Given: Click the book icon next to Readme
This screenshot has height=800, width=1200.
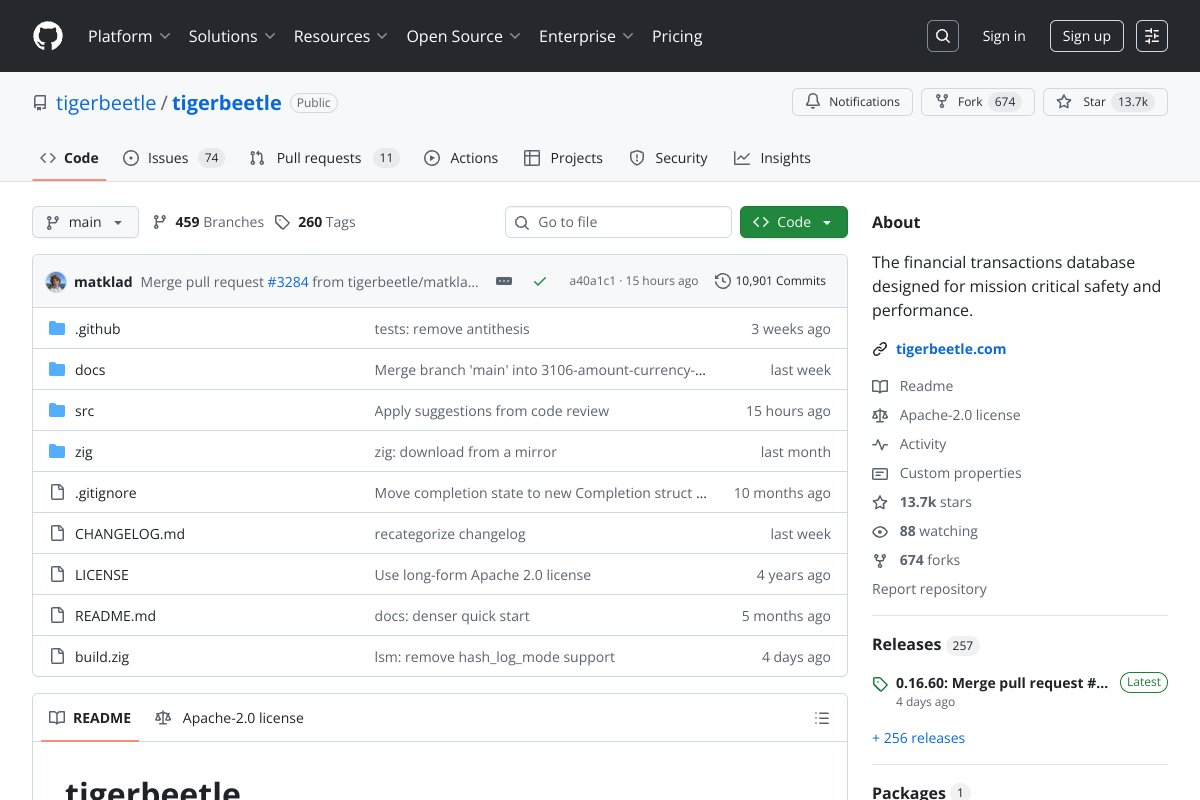Looking at the screenshot, I should [880, 386].
